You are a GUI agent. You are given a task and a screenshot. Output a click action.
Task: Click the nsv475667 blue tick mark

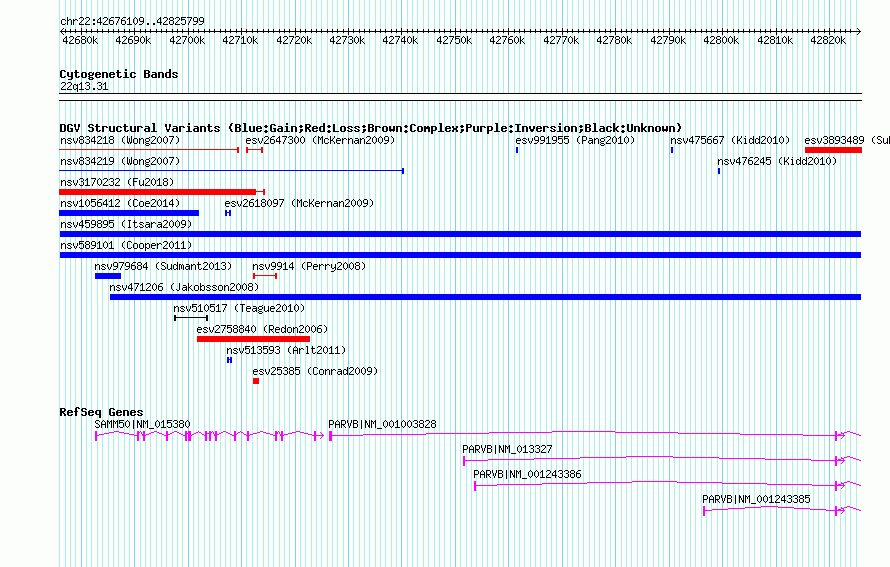(672, 150)
